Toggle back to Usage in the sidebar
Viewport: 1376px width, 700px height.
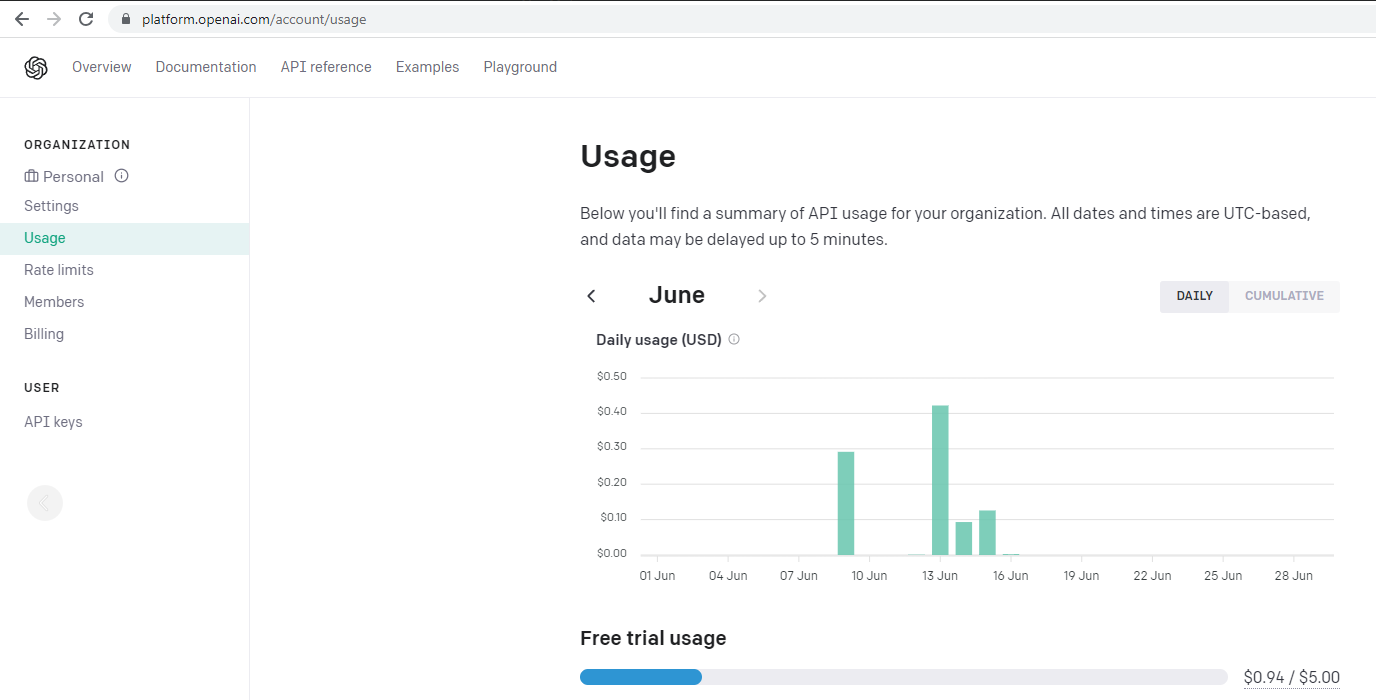[x=44, y=237]
